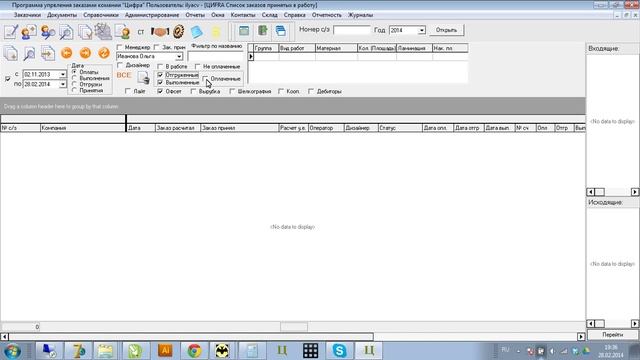Check the 'Шелкография' checkbox

(x=232, y=91)
